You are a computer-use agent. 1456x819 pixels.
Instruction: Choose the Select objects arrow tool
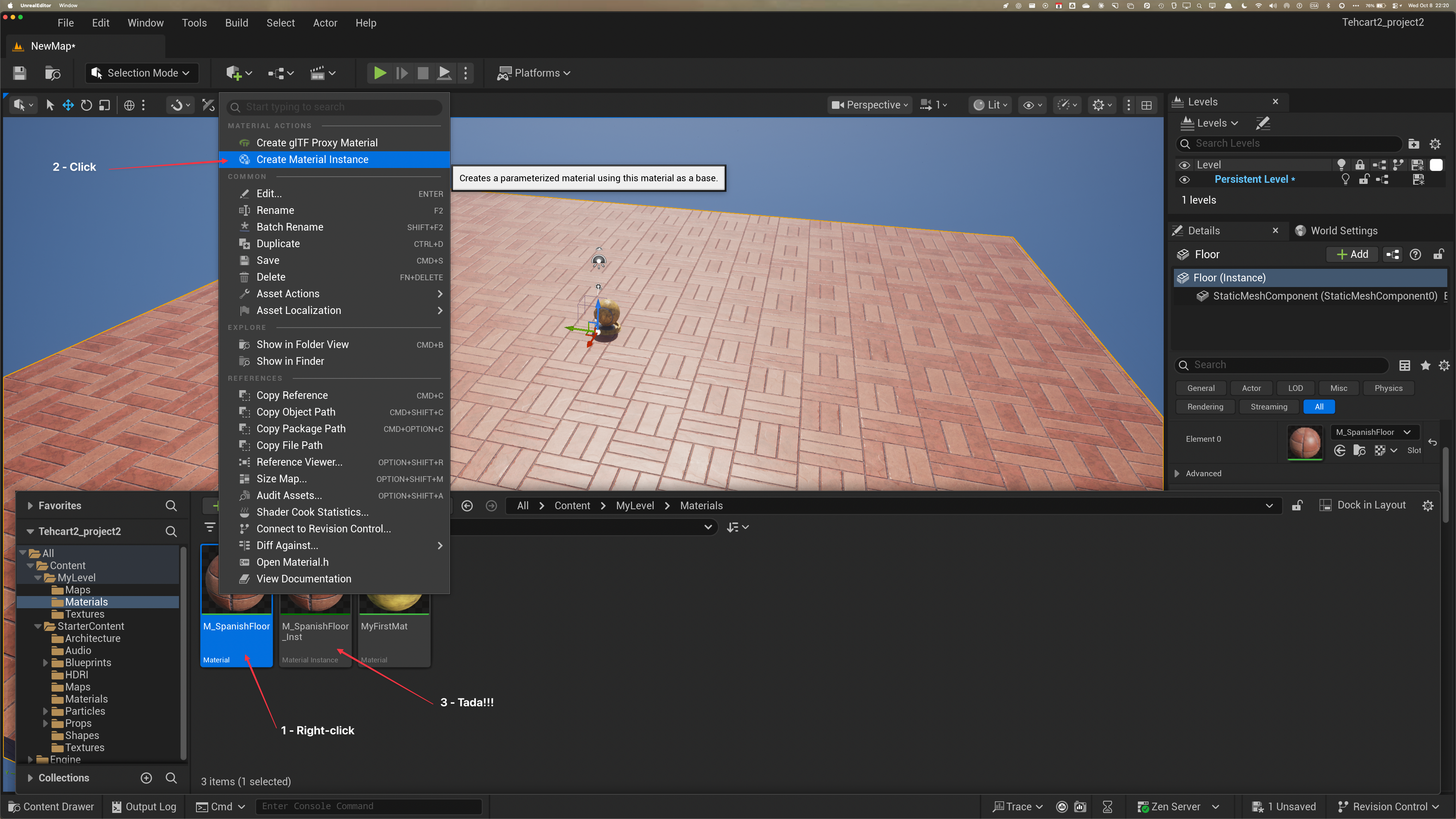point(50,105)
